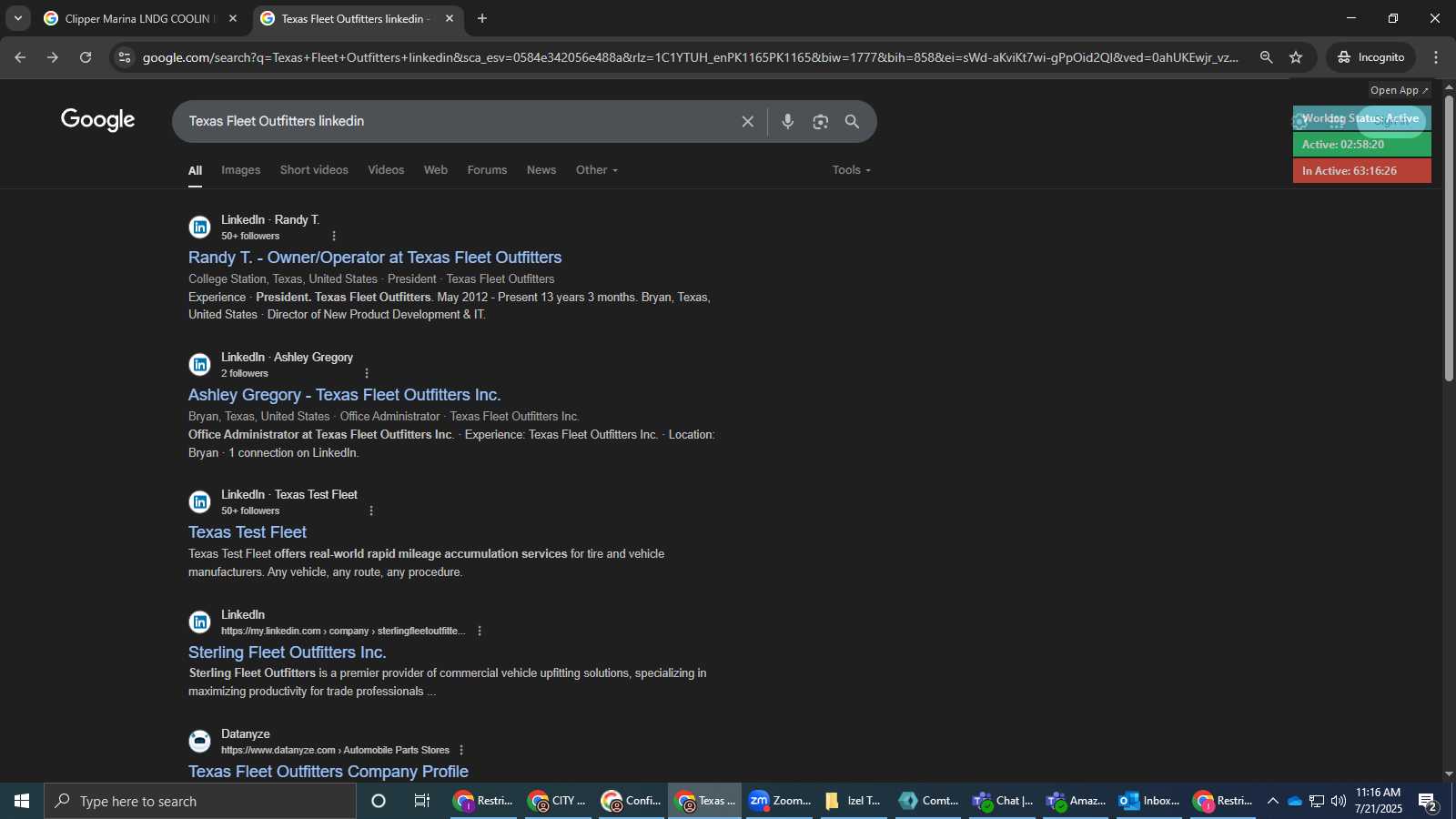Click the Windows taskbar search box
1456x819 pixels.
coord(200,801)
